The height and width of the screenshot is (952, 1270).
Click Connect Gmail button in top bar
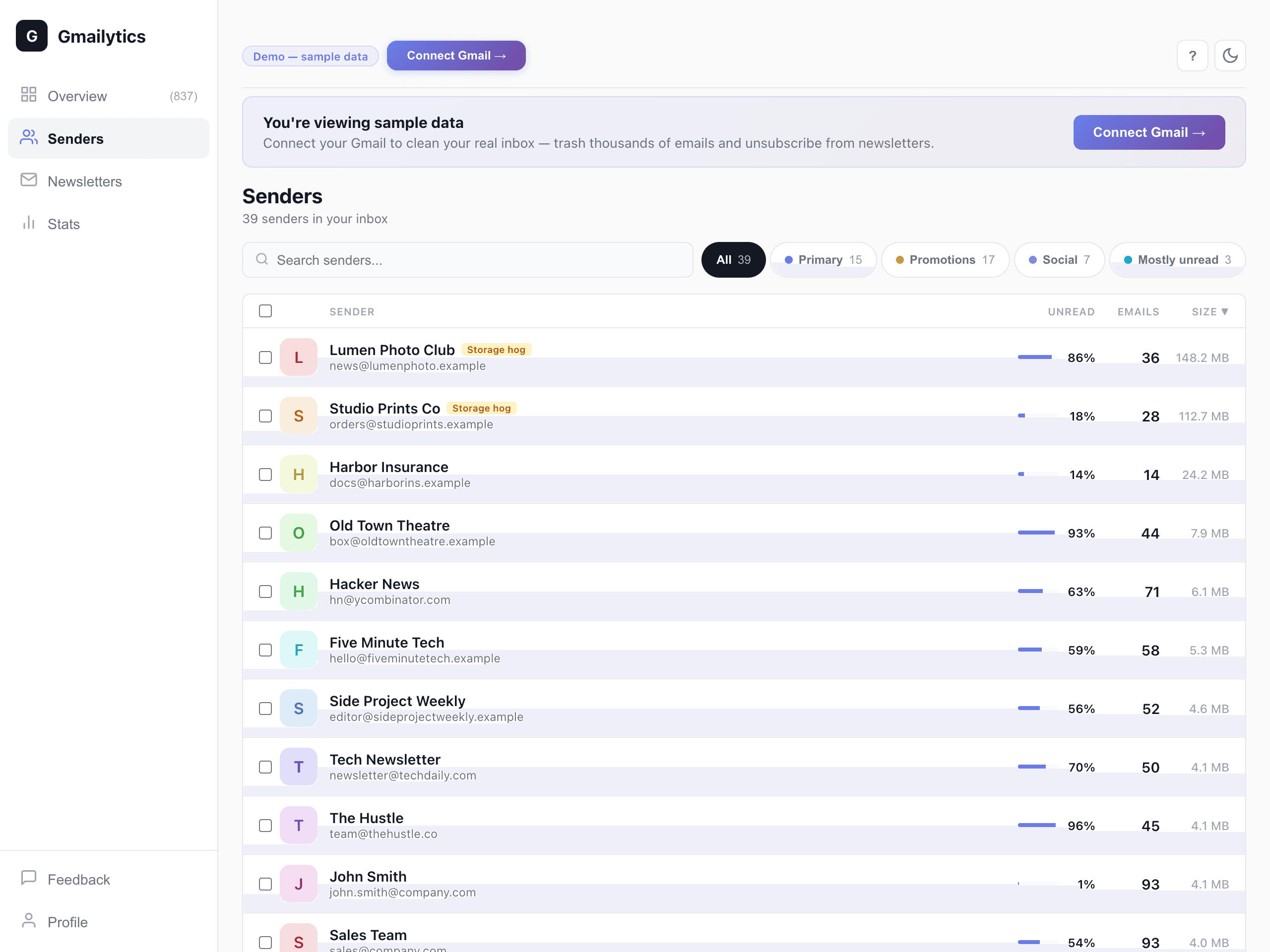click(456, 56)
